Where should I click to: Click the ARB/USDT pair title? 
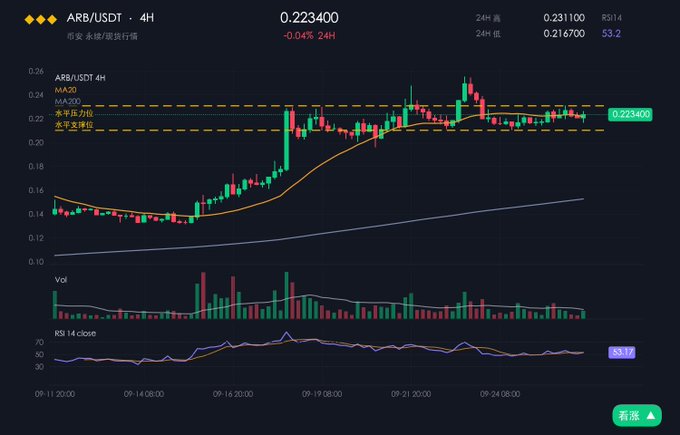click(94, 18)
